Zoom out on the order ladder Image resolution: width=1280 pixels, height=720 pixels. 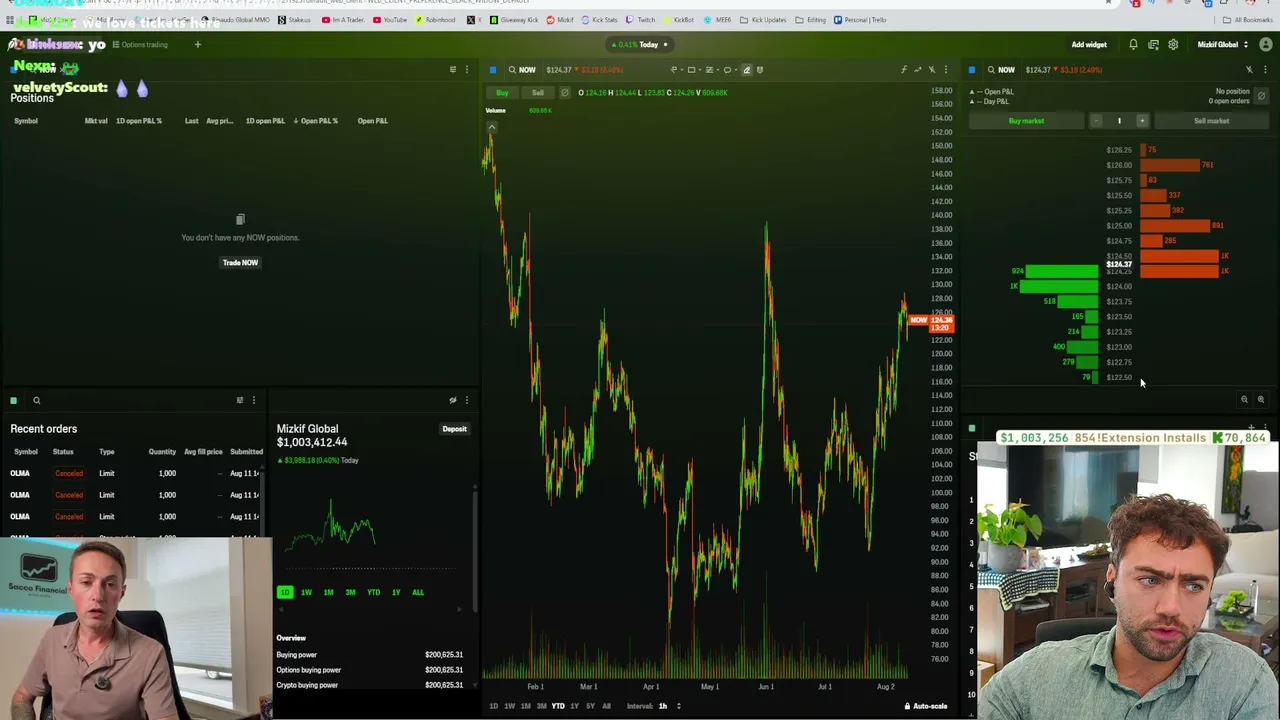click(x=1245, y=399)
